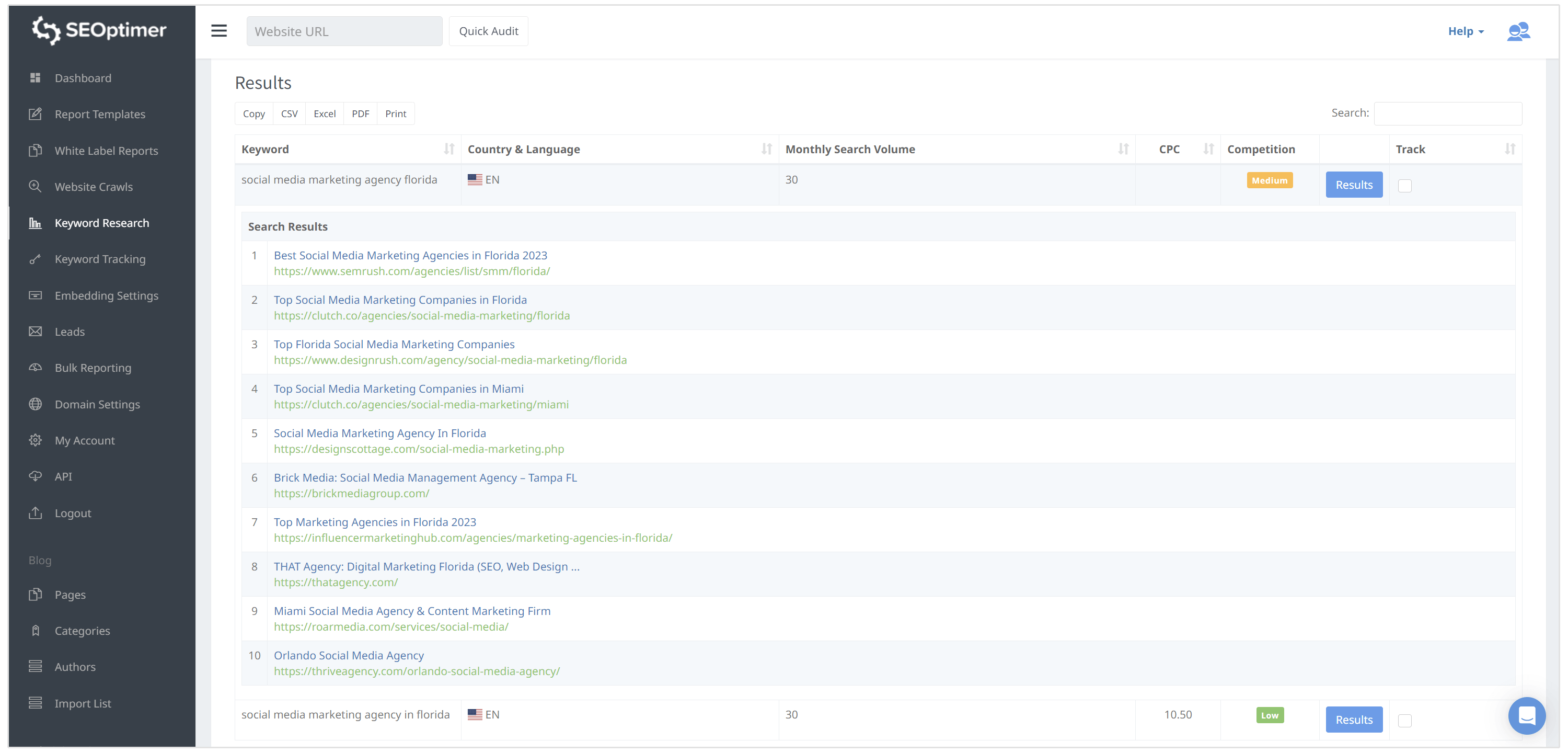
Task: Click the API sidebar icon
Action: click(x=35, y=476)
